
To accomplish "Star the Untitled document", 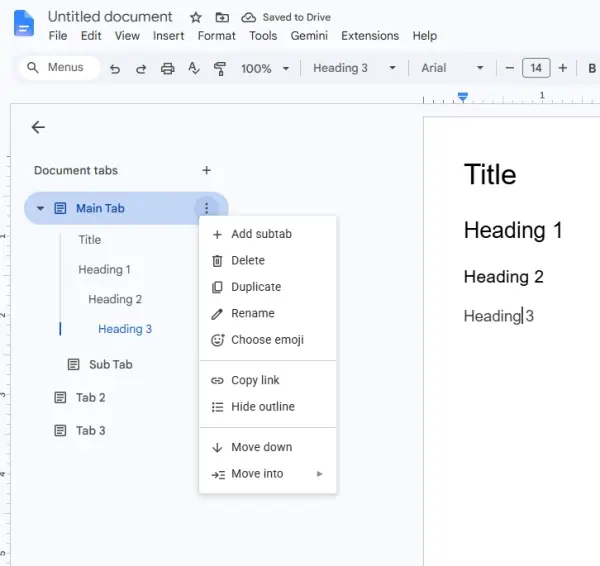I will coord(196,17).
